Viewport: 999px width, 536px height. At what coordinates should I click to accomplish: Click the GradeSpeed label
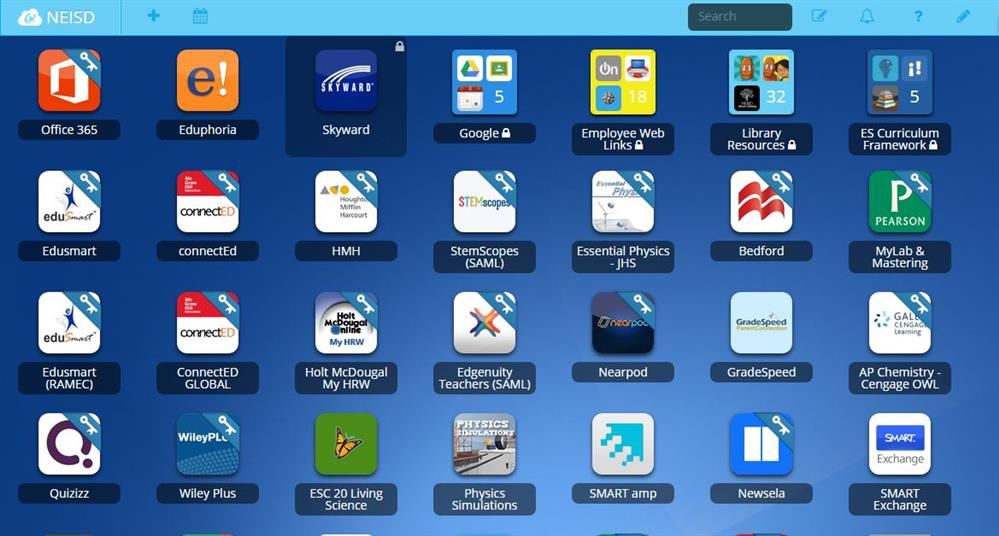(761, 372)
